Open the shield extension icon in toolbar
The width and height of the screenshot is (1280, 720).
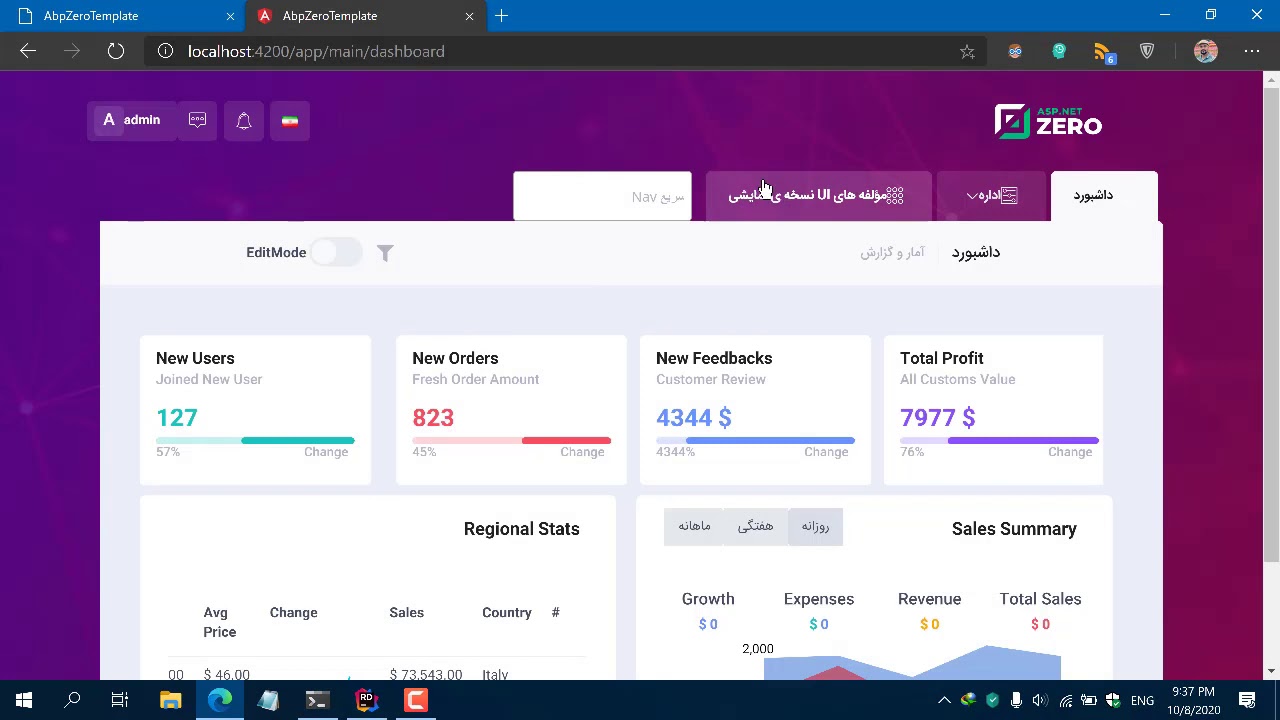click(1147, 51)
